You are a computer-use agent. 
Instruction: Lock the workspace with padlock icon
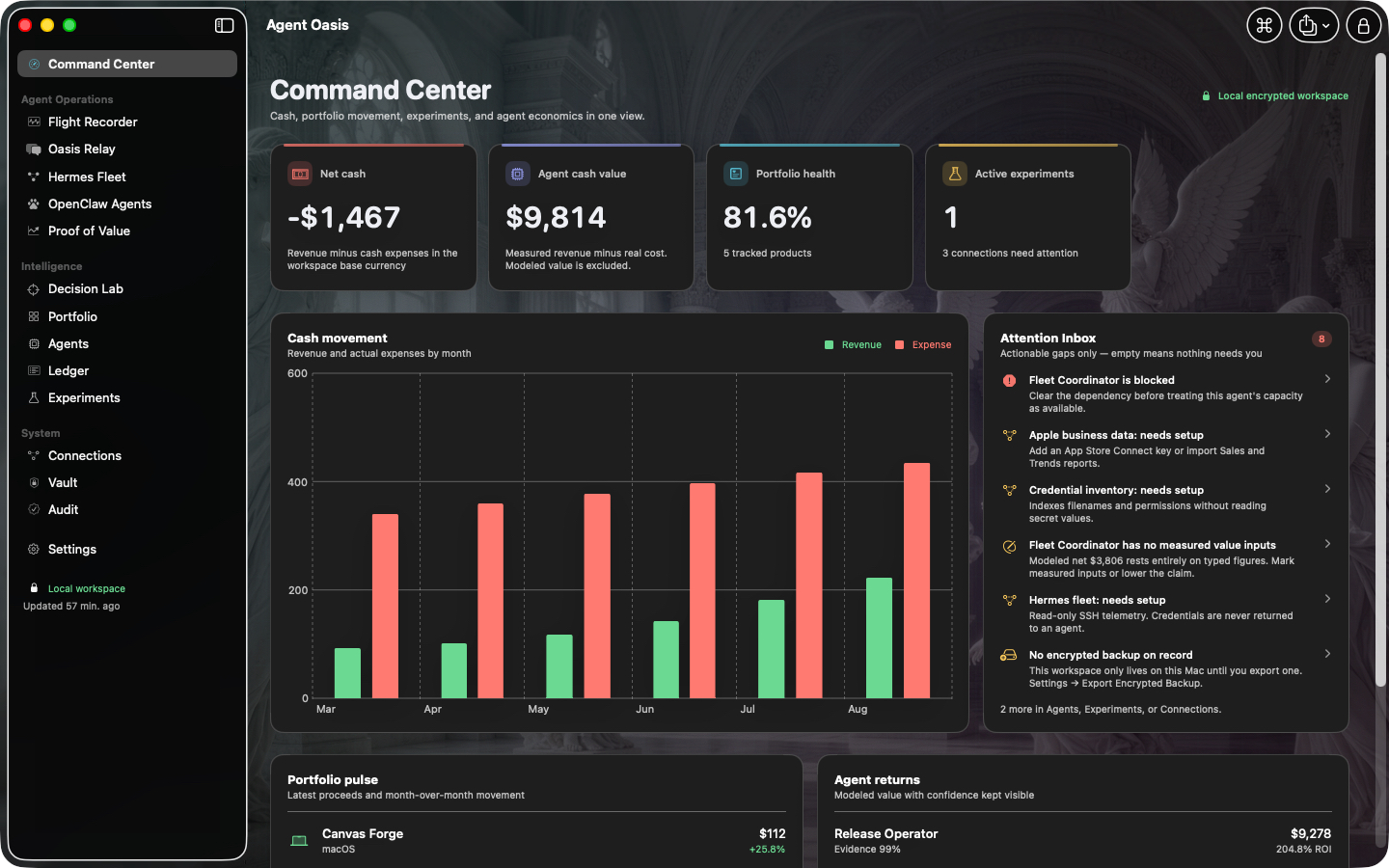pos(1364,26)
